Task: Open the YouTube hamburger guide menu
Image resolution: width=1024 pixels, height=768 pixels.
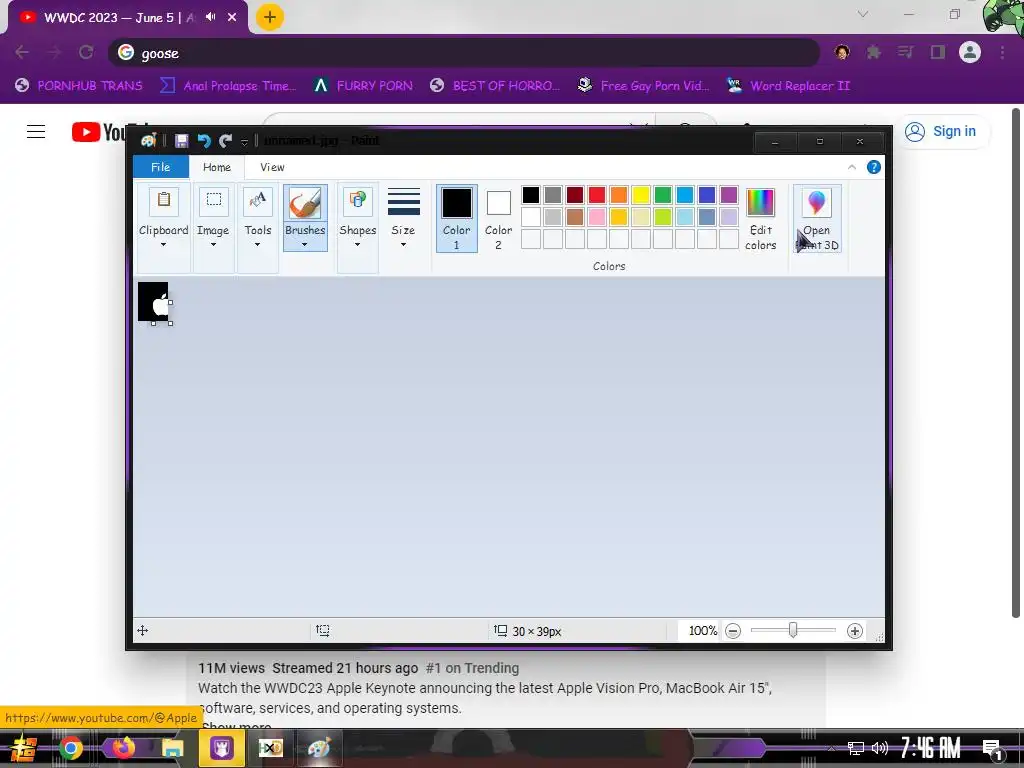Action: click(x=36, y=132)
